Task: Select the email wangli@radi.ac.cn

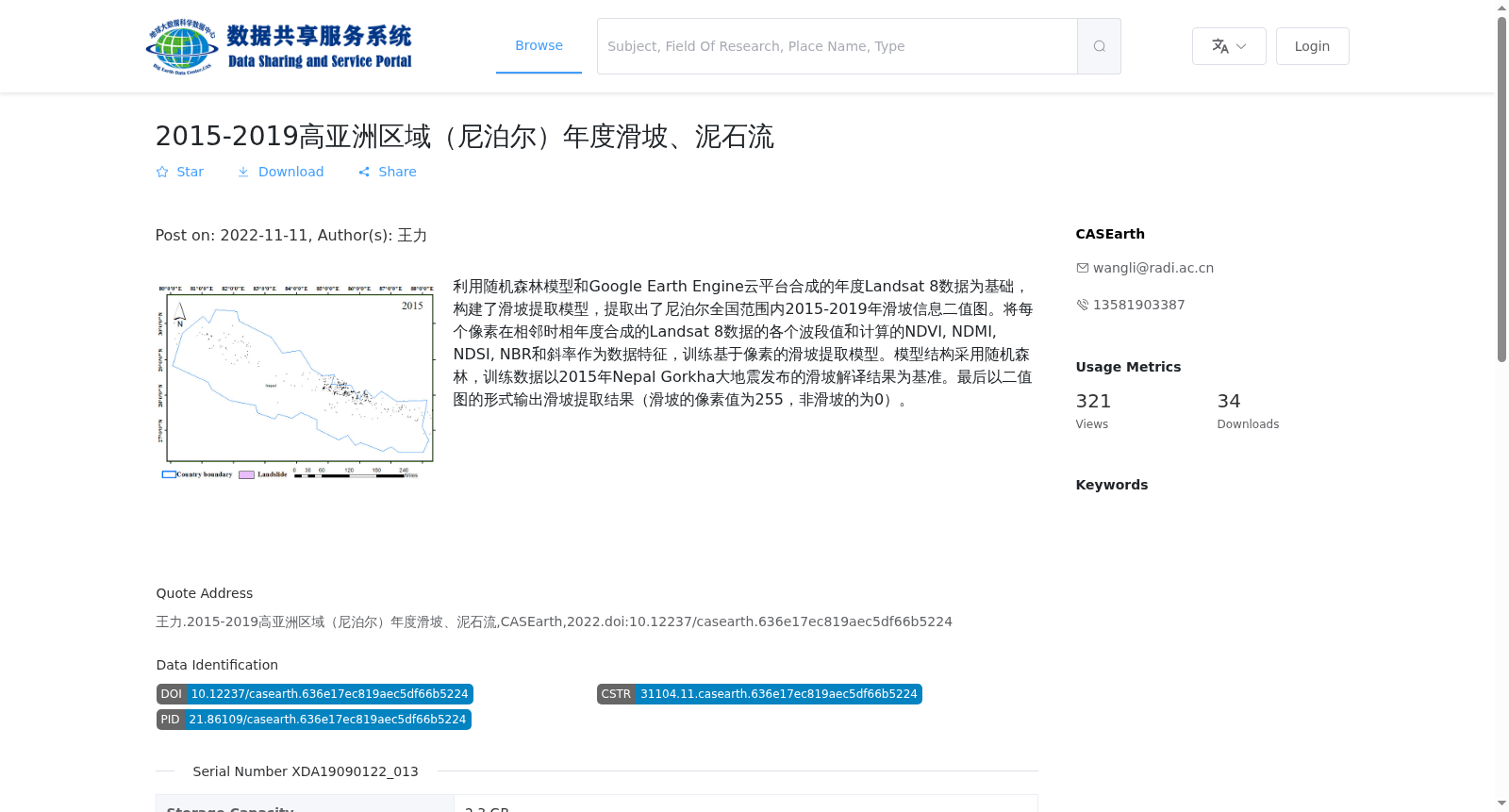Action: (1152, 268)
